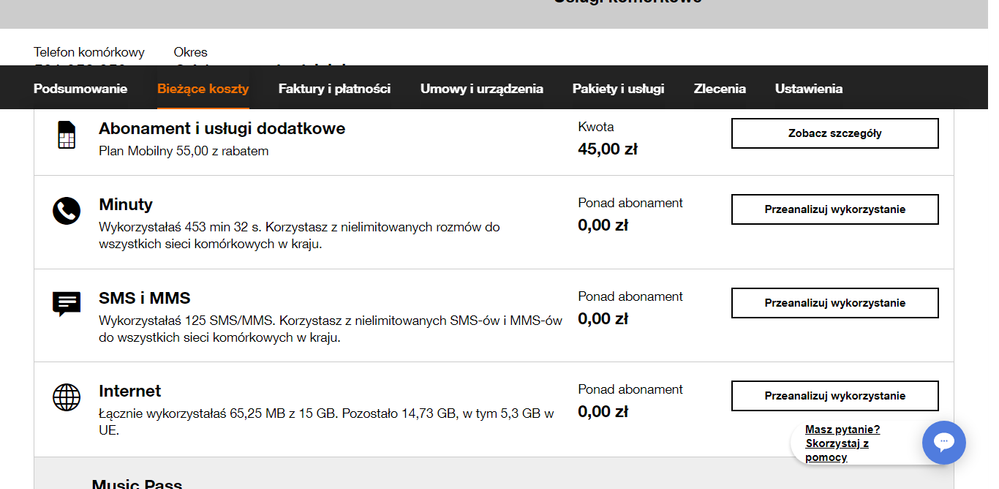Open the Ustawienia tab

[808, 89]
